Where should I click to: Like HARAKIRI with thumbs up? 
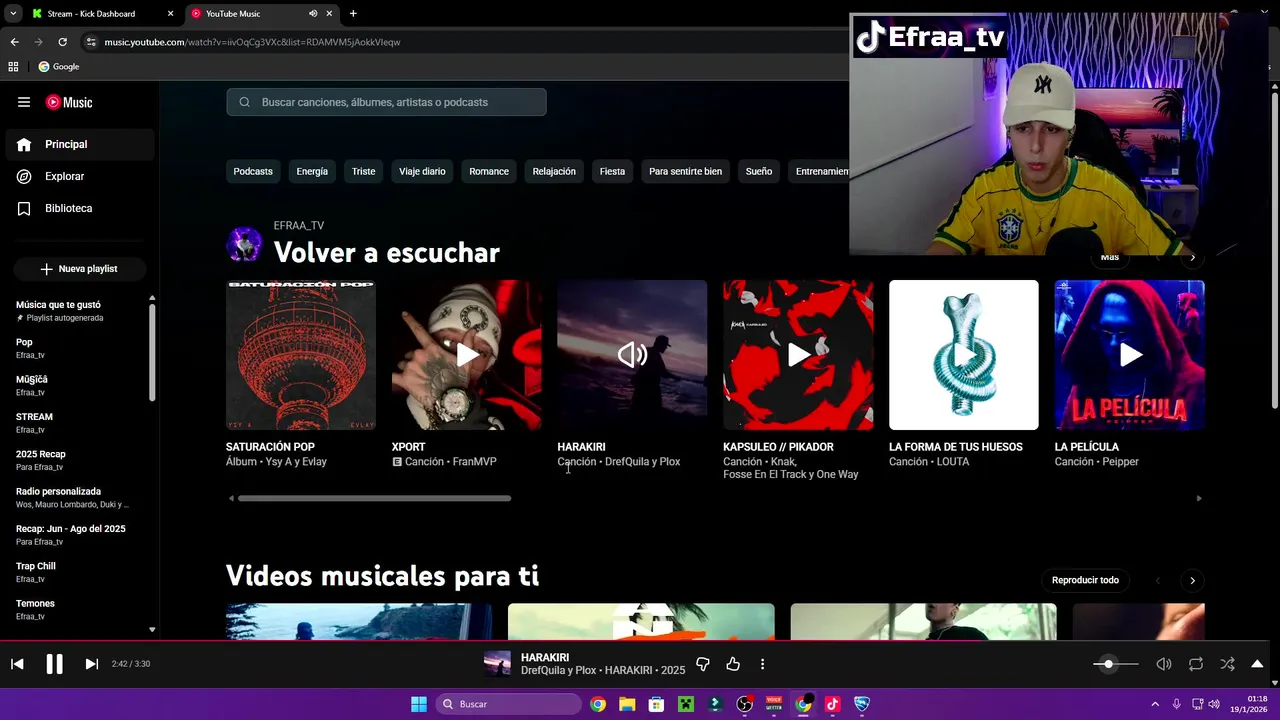[733, 664]
